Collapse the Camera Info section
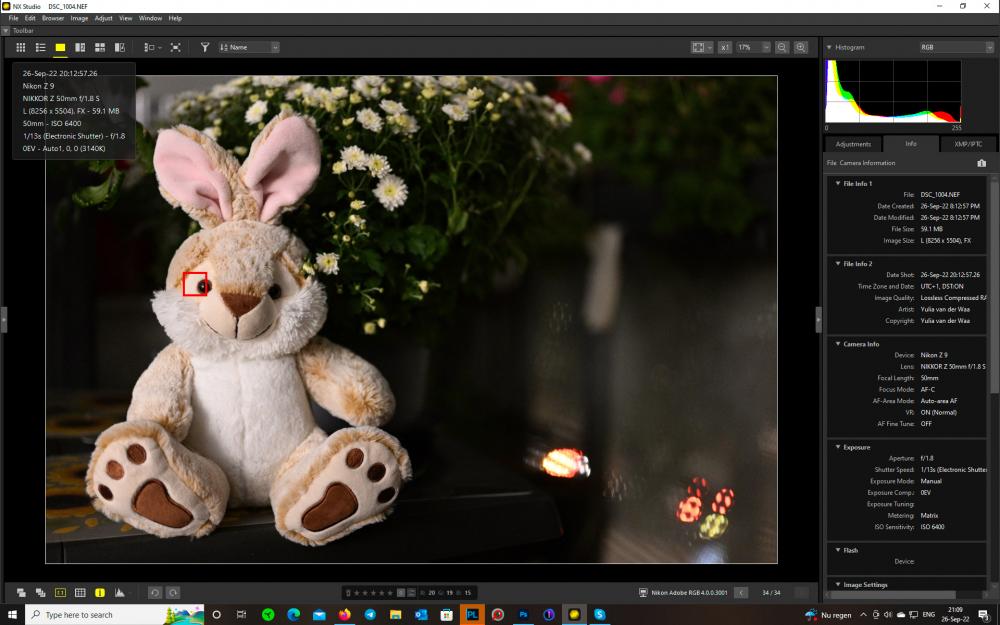 click(838, 344)
